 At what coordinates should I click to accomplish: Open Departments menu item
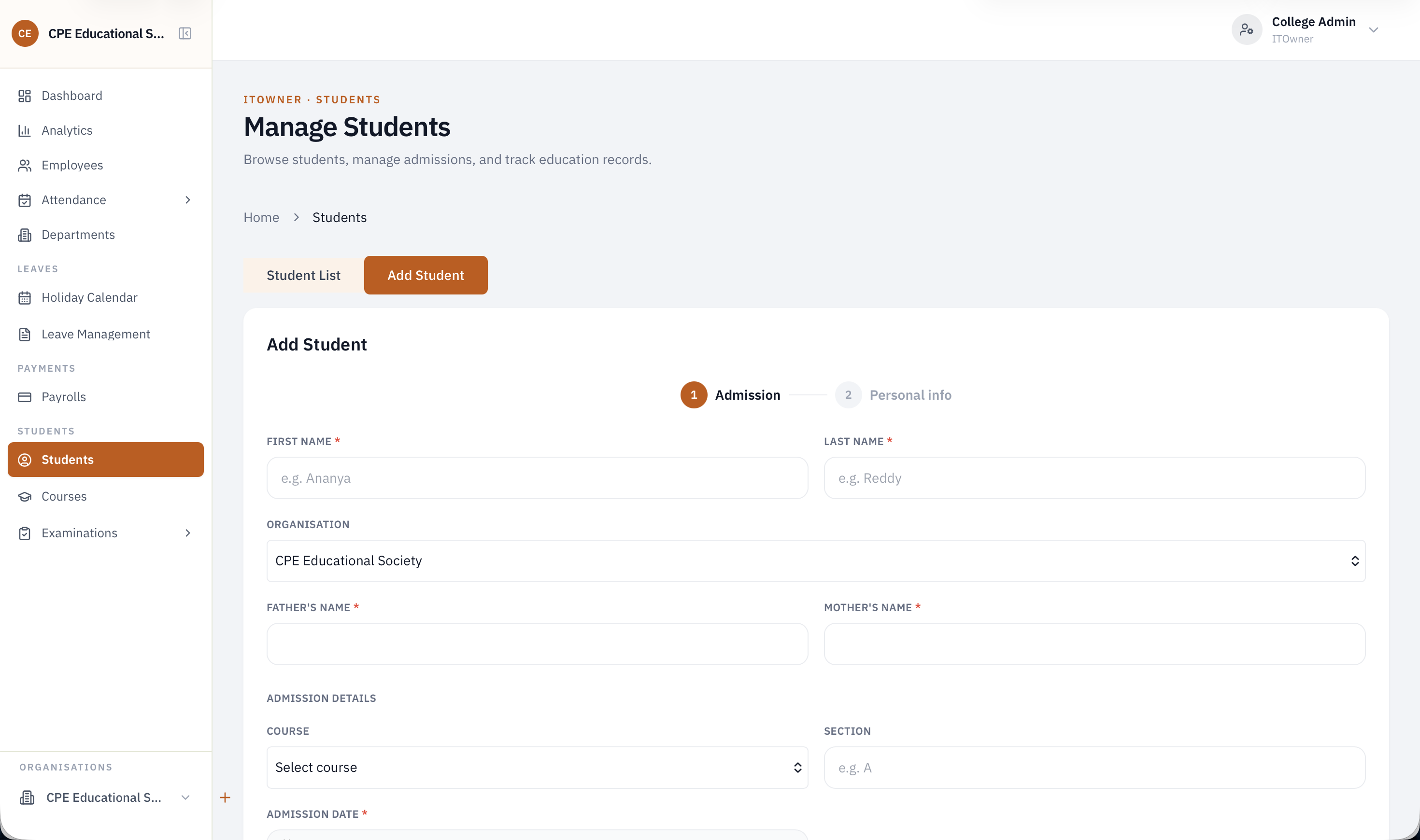105,235
